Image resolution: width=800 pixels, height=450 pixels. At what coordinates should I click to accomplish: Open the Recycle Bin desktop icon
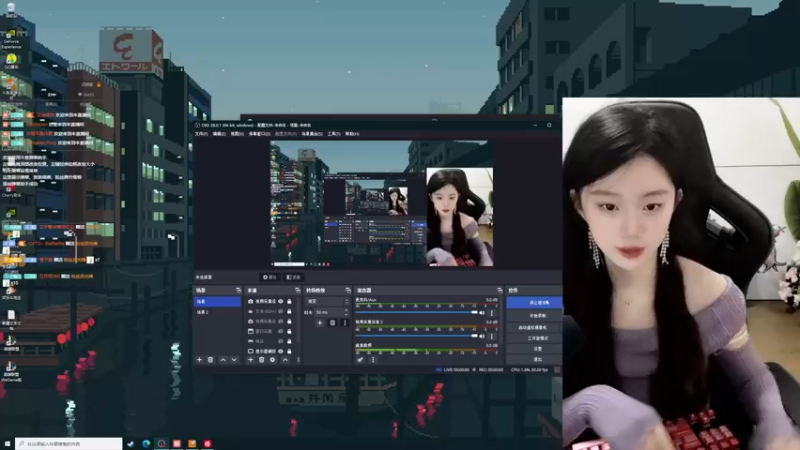coord(11,9)
